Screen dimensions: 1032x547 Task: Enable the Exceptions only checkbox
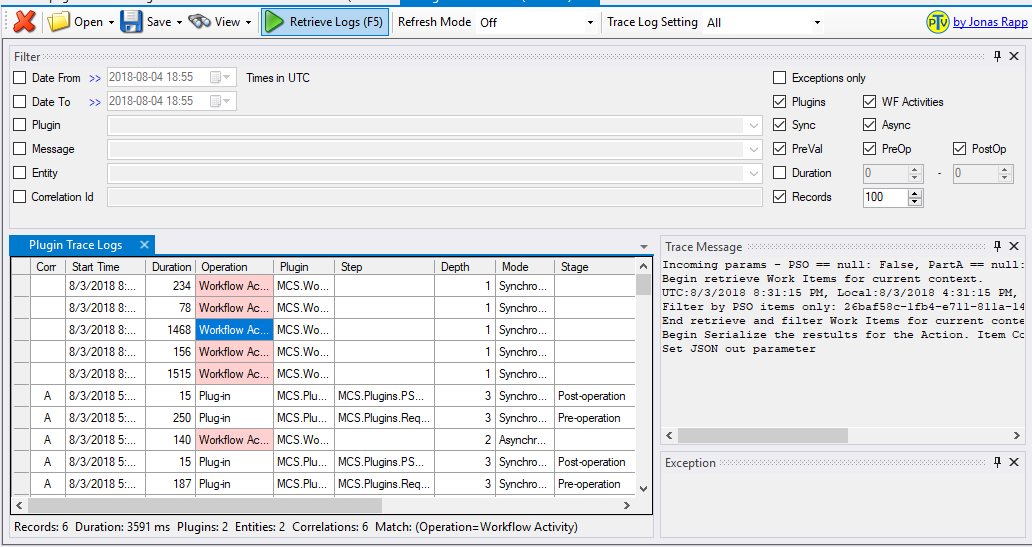click(780, 78)
